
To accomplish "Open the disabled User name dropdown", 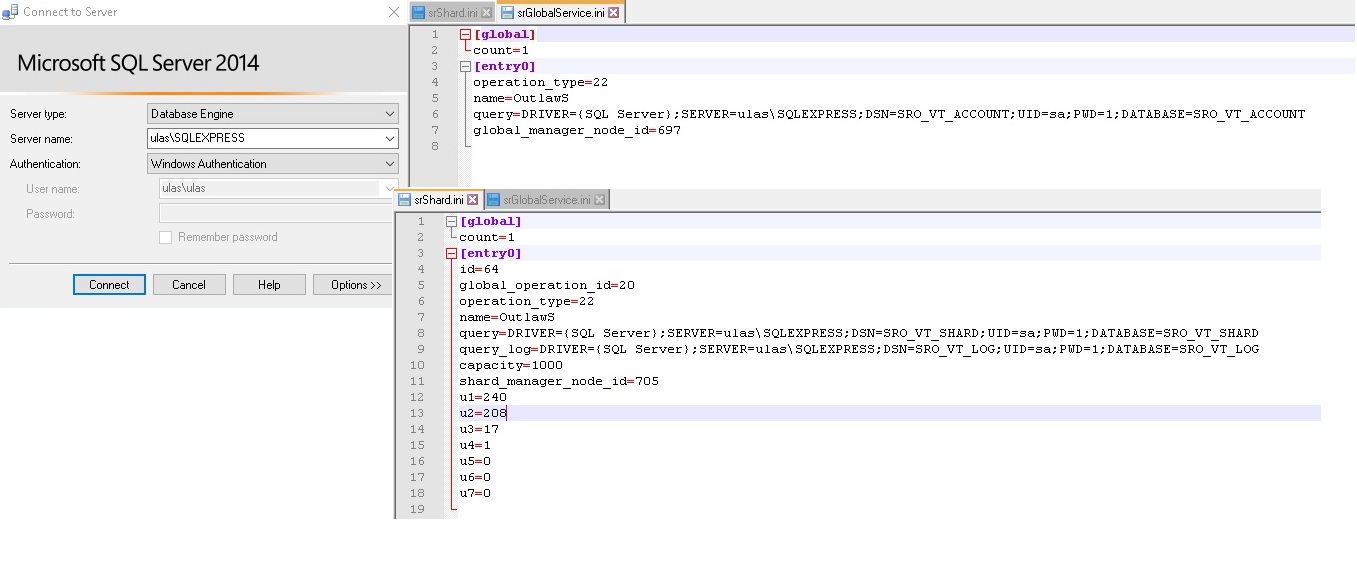I will pos(389,189).
